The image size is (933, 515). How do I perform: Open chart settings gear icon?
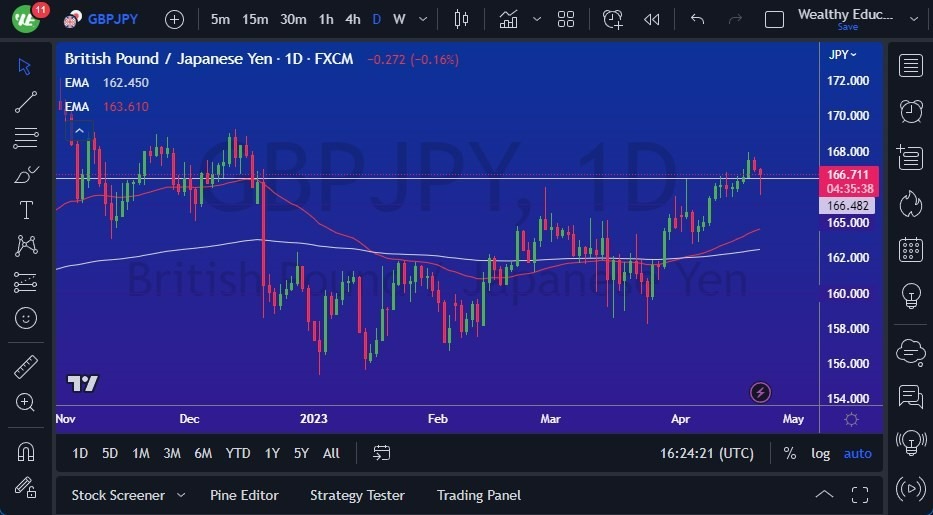click(x=851, y=419)
